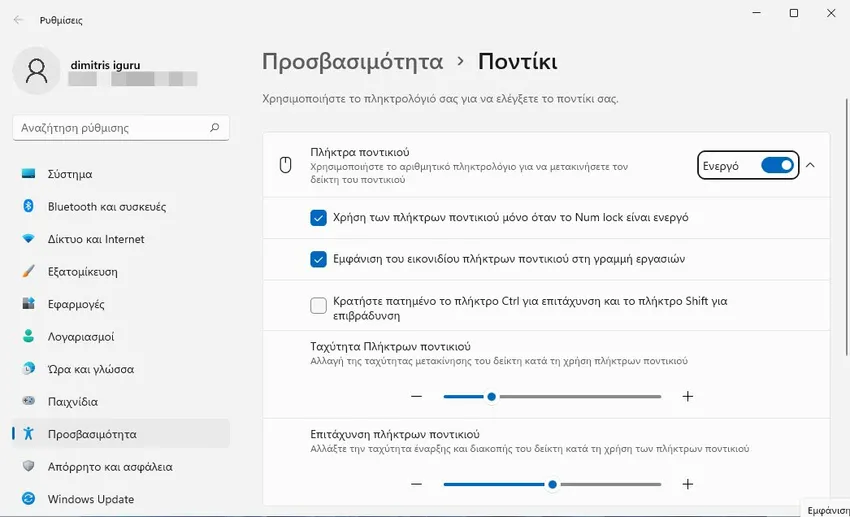The height and width of the screenshot is (517, 850).
Task: Click the back arrow icon
Action: coord(18,20)
